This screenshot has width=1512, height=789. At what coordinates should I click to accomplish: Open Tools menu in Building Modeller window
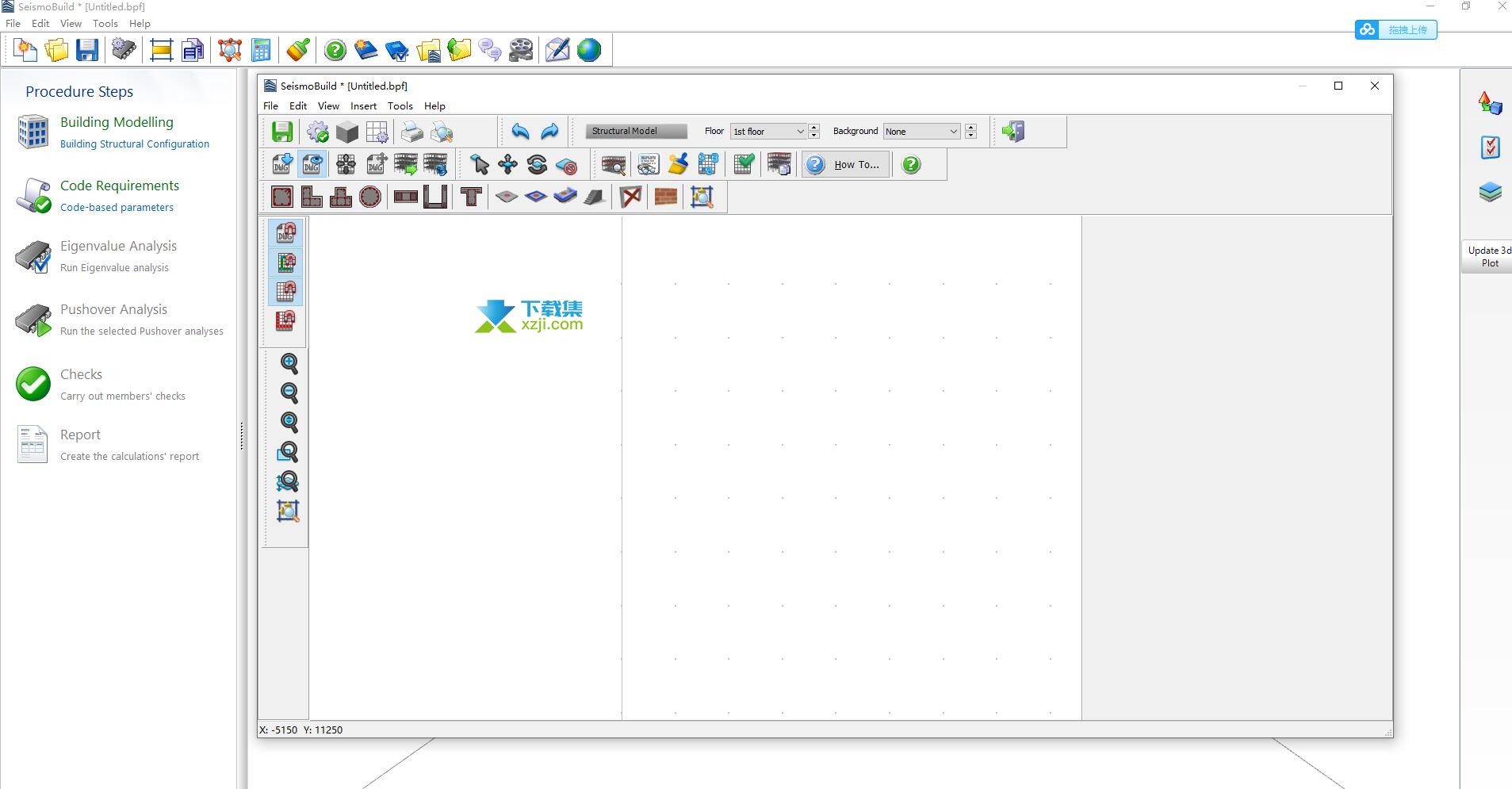pyautogui.click(x=400, y=105)
